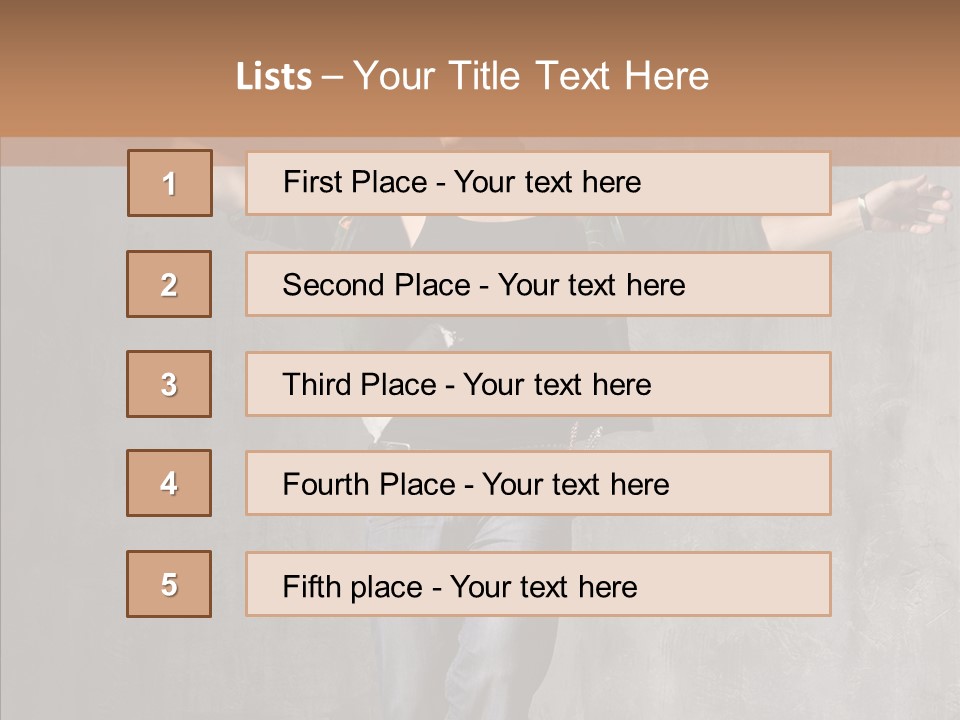The image size is (960, 720).
Task: Select the Second Place text bar
Action: point(538,284)
